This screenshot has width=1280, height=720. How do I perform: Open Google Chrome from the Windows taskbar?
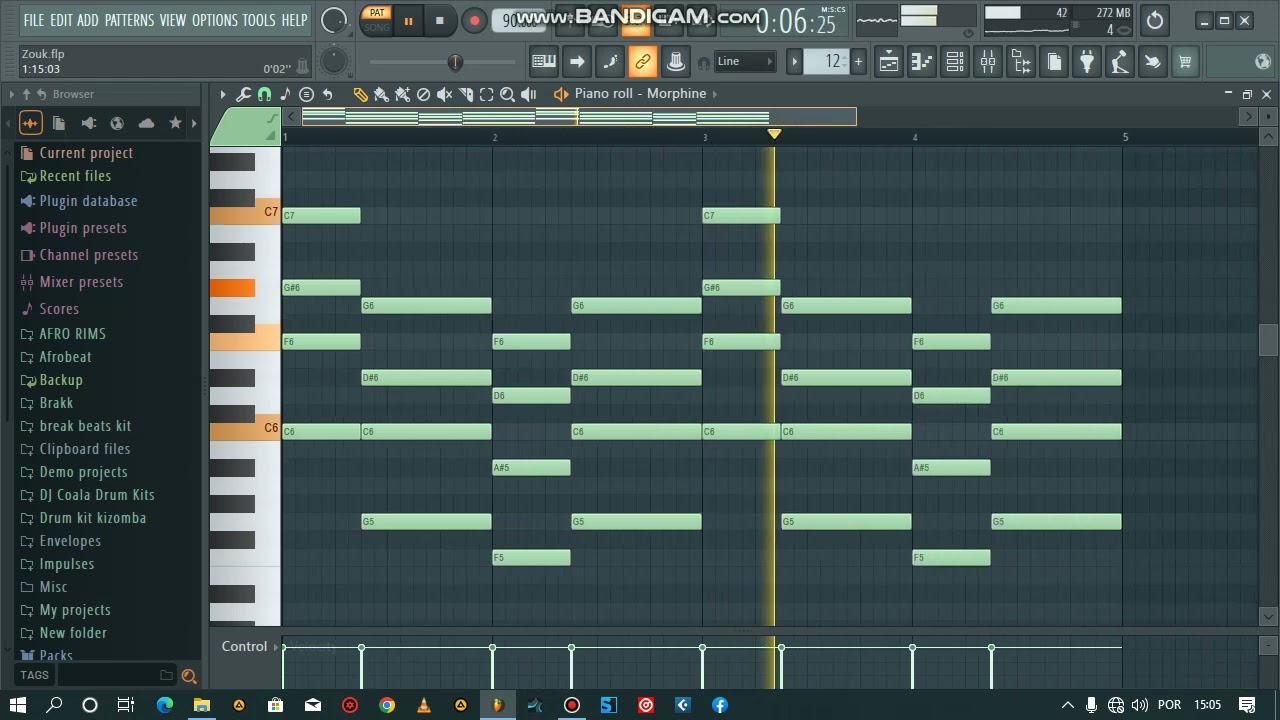click(x=387, y=705)
